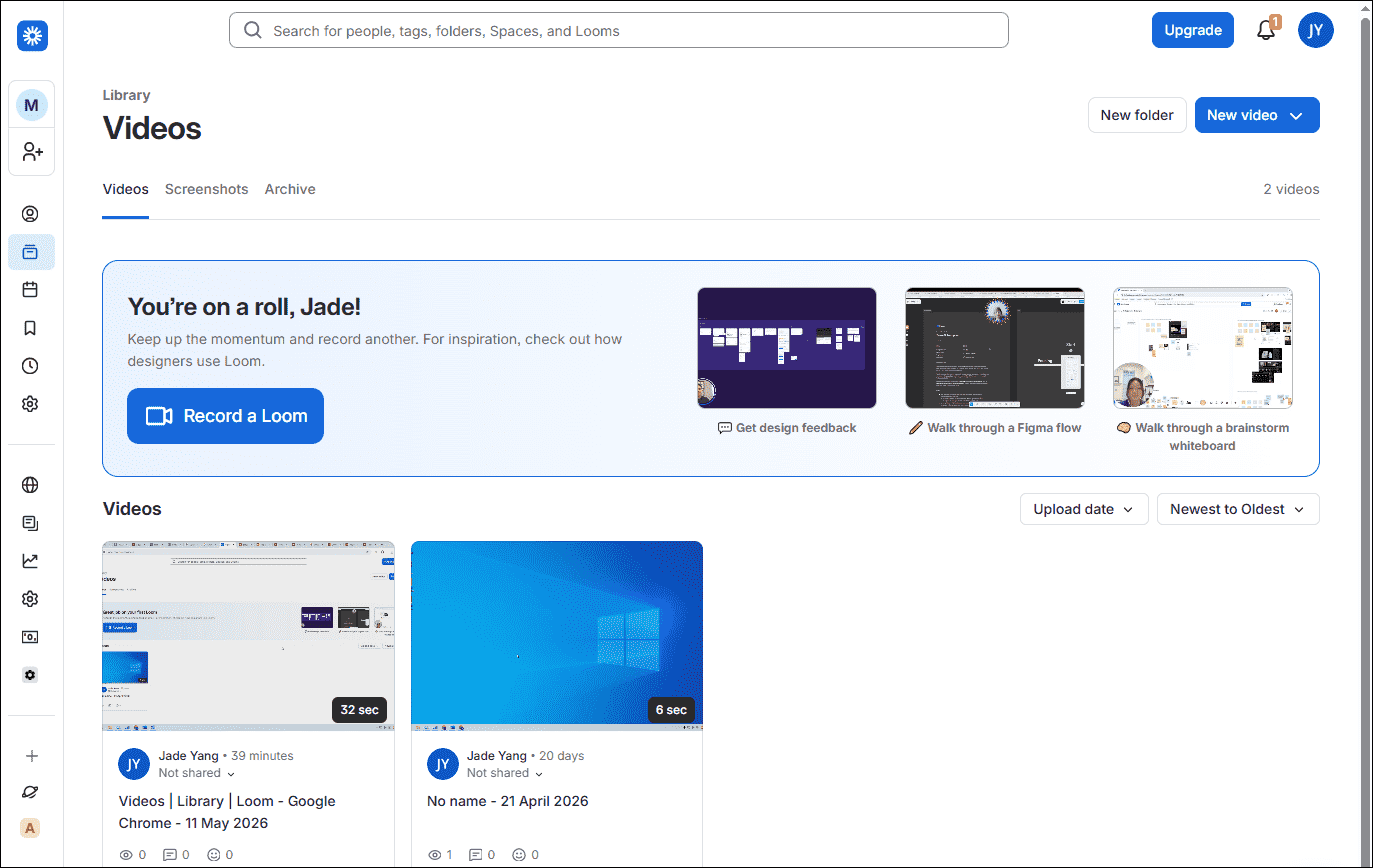Open the No name - 21 April 2026 title
This screenshot has height=868, width=1373.
[507, 801]
